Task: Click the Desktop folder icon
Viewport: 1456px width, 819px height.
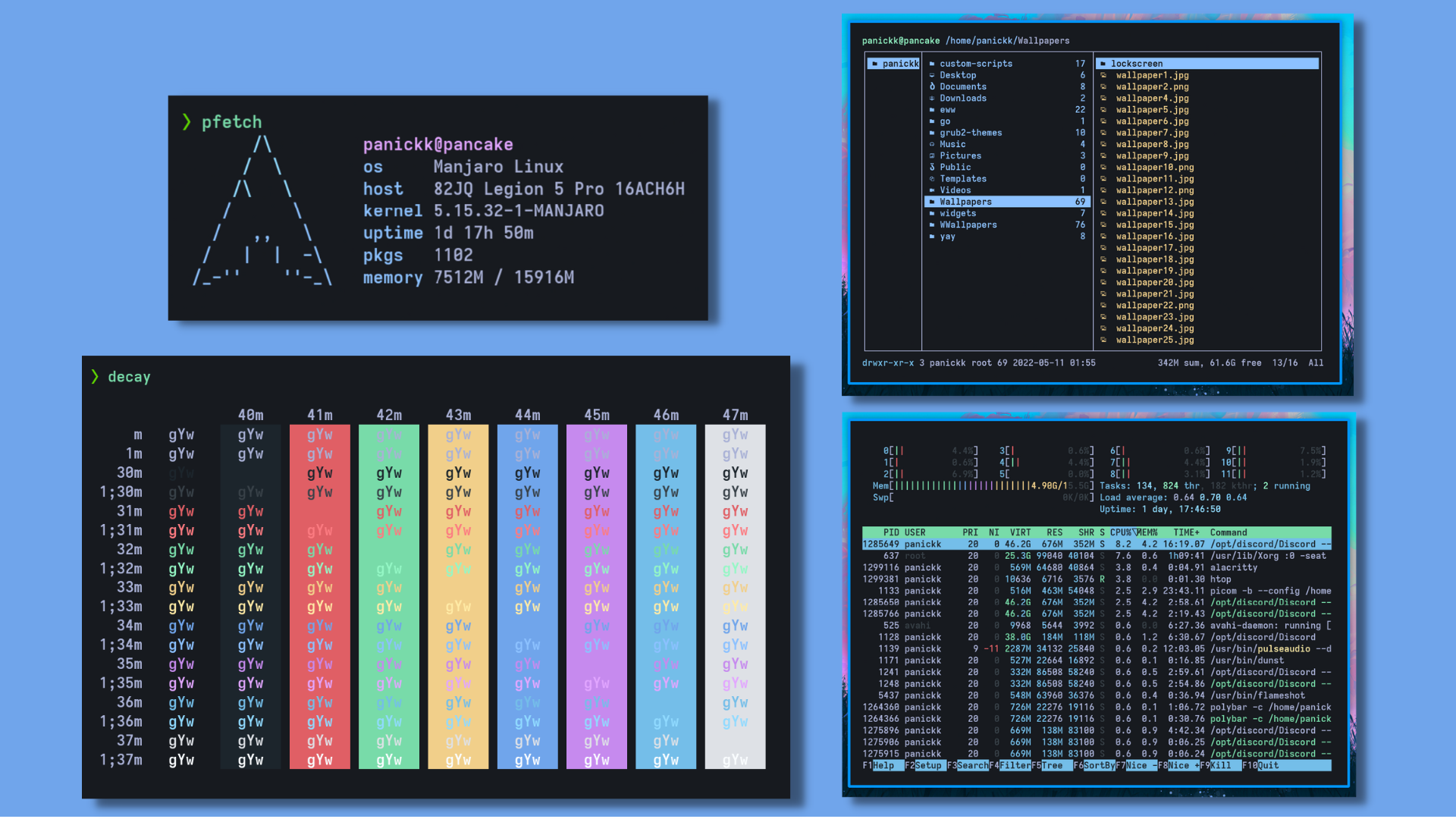Action: tap(932, 76)
